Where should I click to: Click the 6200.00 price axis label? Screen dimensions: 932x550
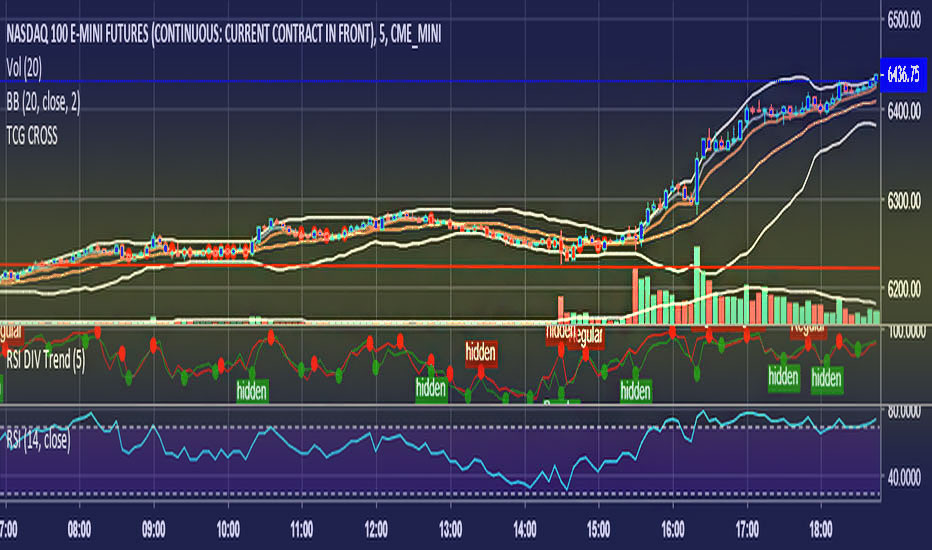[907, 289]
